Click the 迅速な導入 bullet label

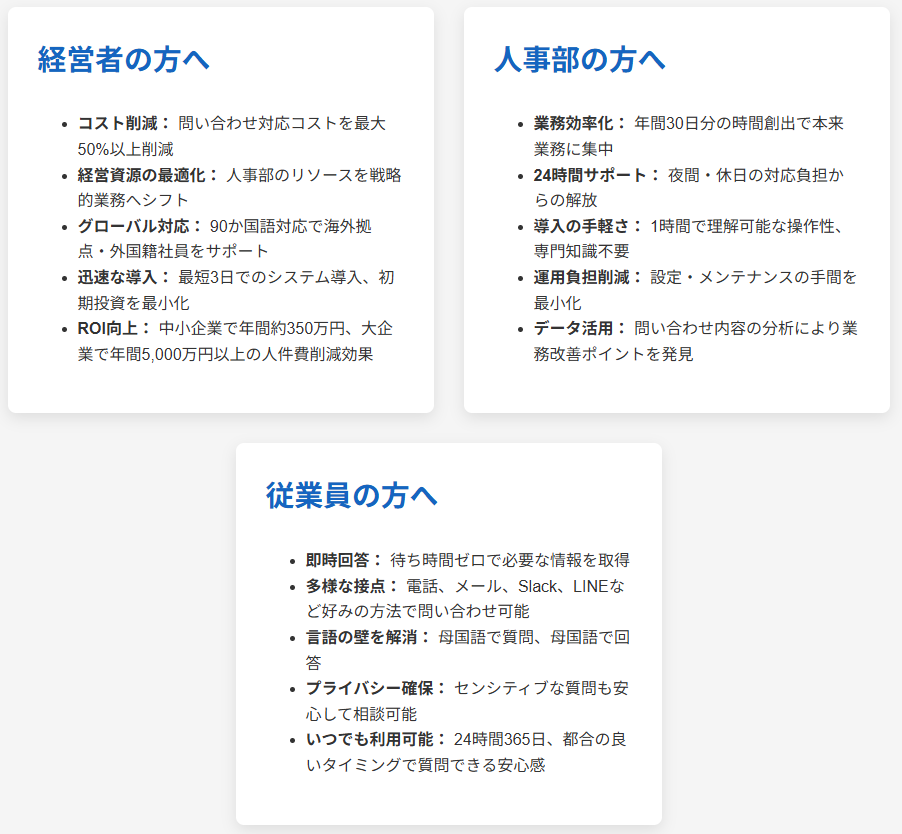[x=124, y=277]
